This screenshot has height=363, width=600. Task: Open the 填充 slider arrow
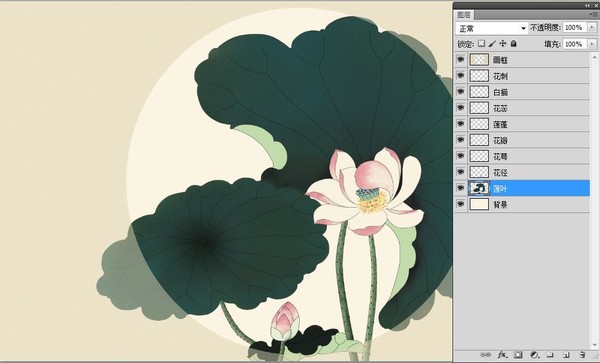tap(592, 44)
